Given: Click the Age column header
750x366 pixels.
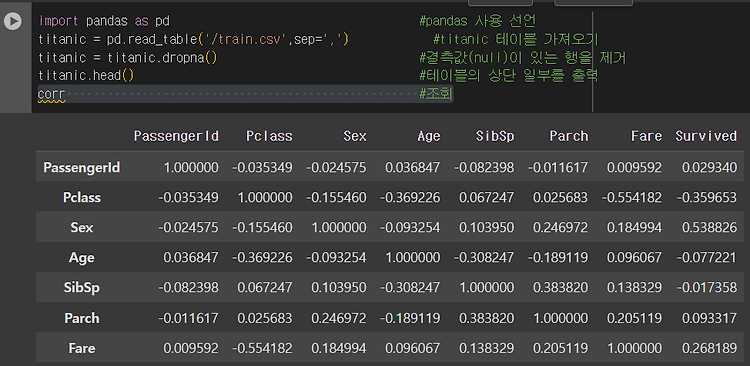Looking at the screenshot, I should 429,136.
